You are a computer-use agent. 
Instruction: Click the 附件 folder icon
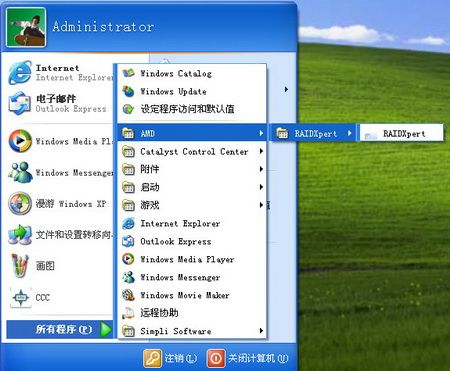(128, 169)
